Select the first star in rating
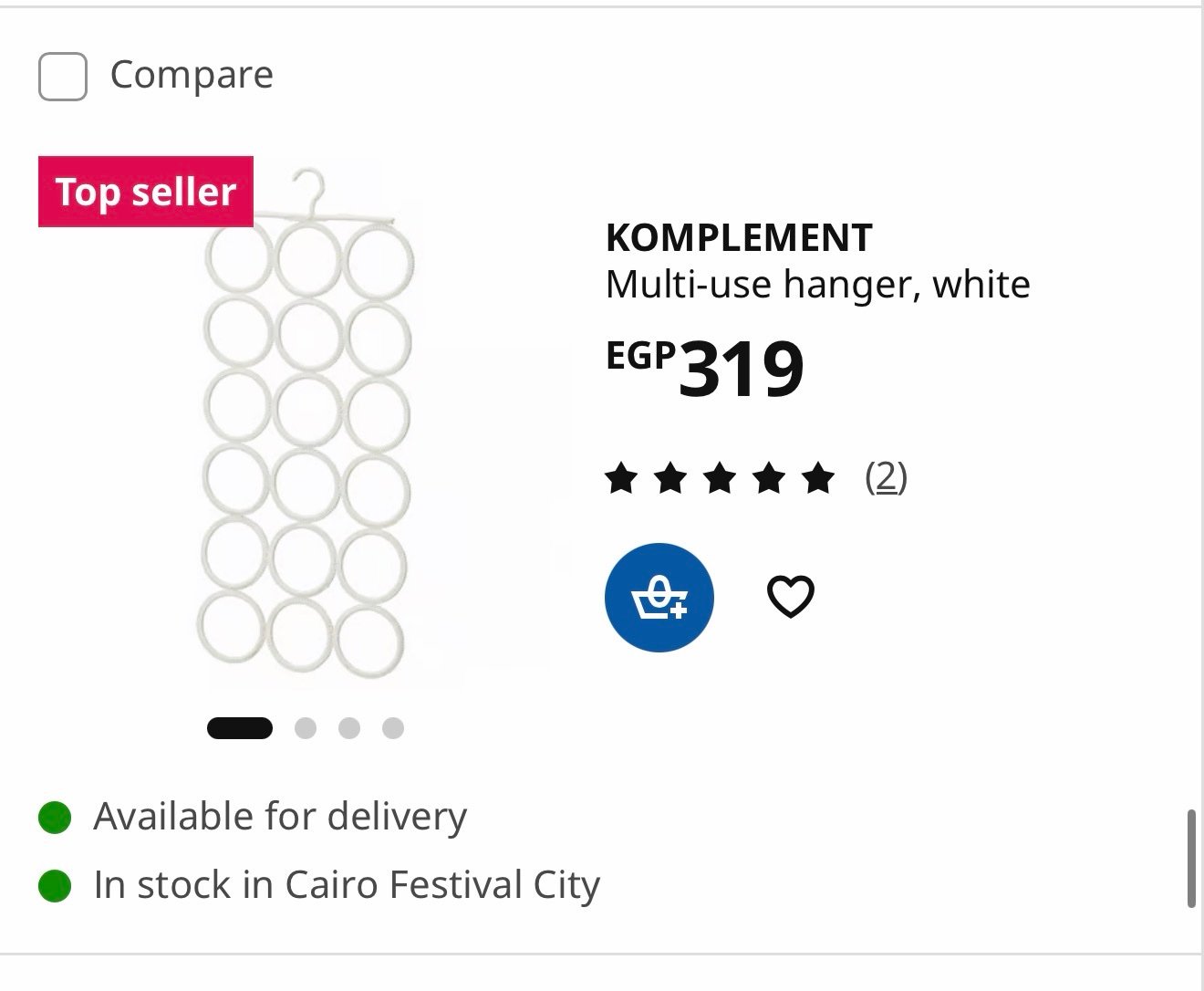Viewport: 1204px width, 991px height. (621, 477)
